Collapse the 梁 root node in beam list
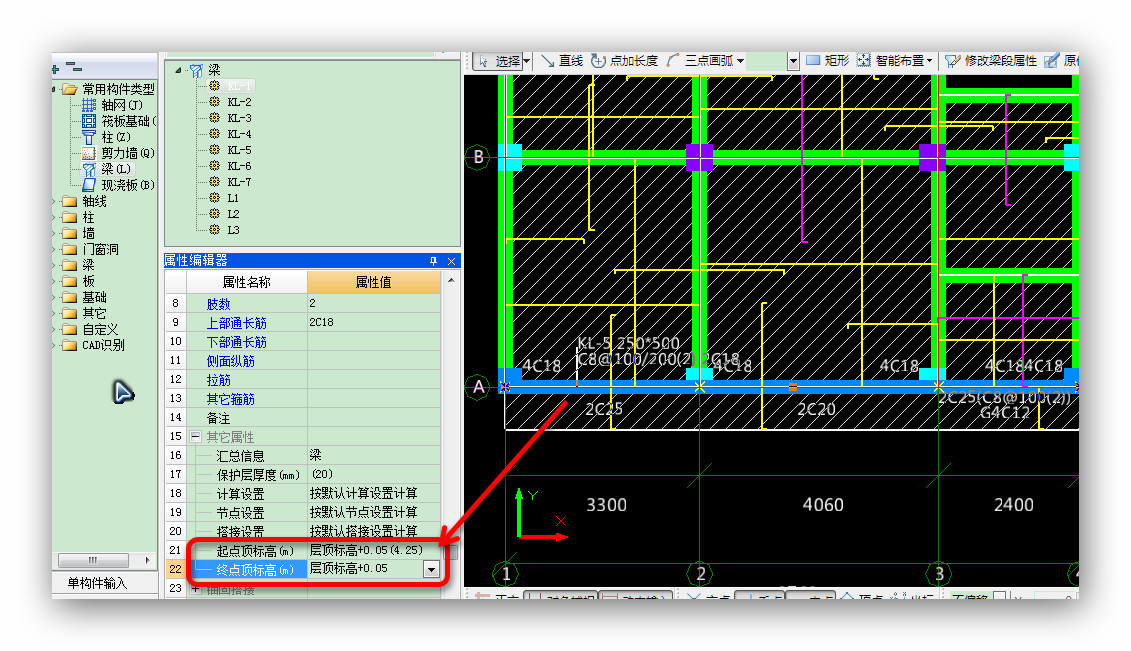The width and height of the screenshot is (1131, 651). [x=178, y=70]
